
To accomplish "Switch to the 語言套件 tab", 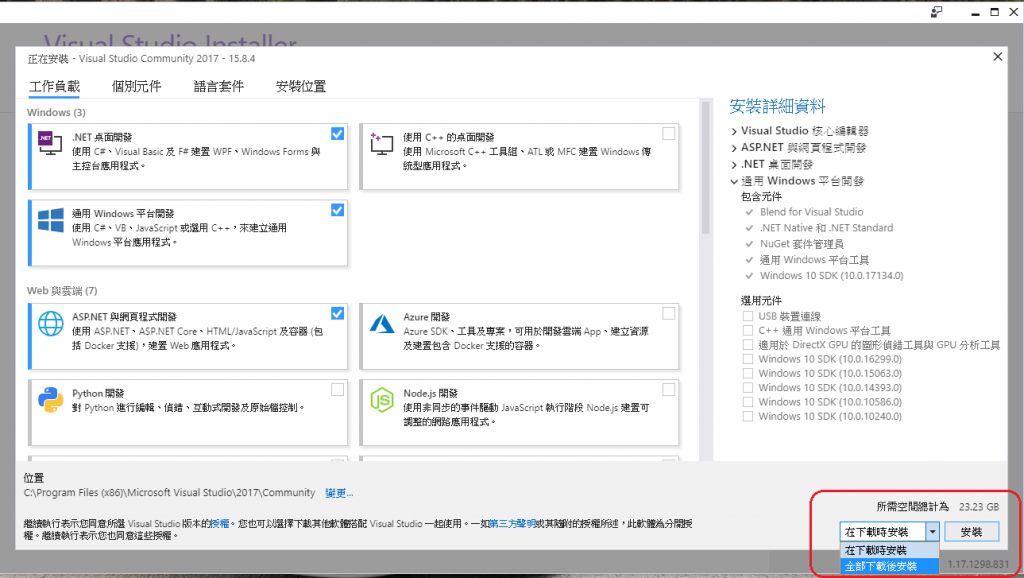I will 219,86.
